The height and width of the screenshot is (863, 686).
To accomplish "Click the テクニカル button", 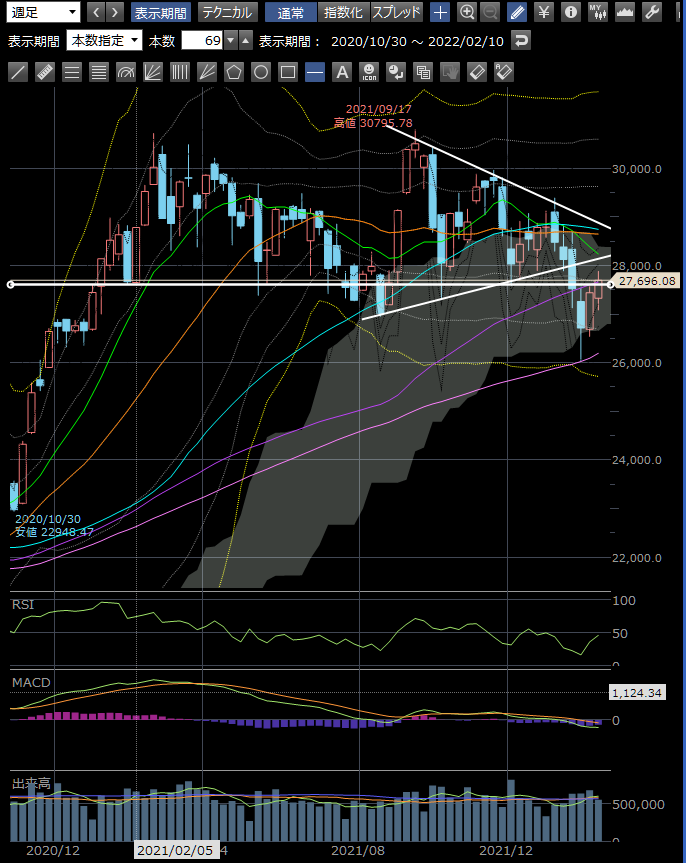I will pos(226,13).
